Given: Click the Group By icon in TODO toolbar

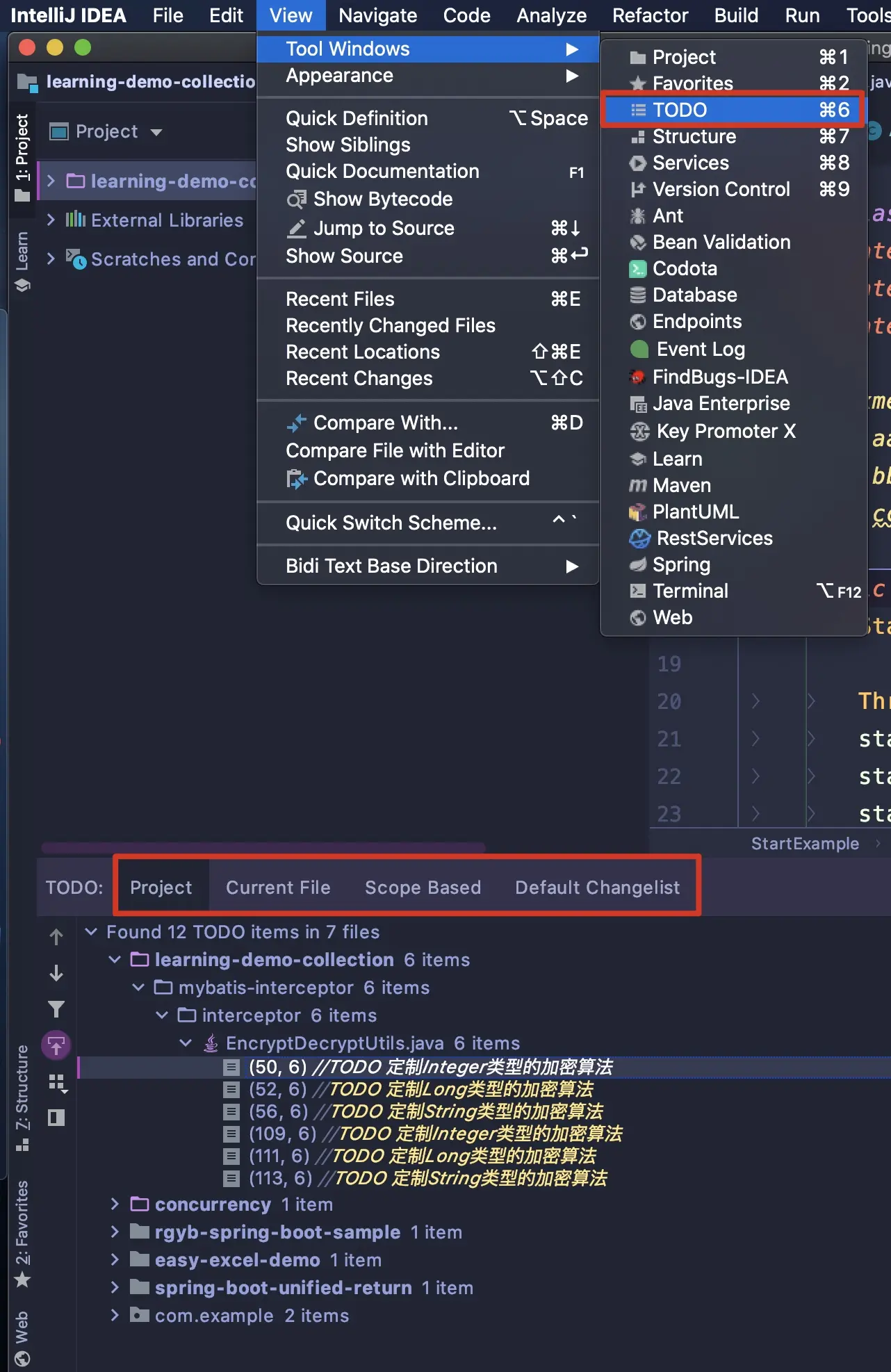Looking at the screenshot, I should click(x=57, y=1082).
